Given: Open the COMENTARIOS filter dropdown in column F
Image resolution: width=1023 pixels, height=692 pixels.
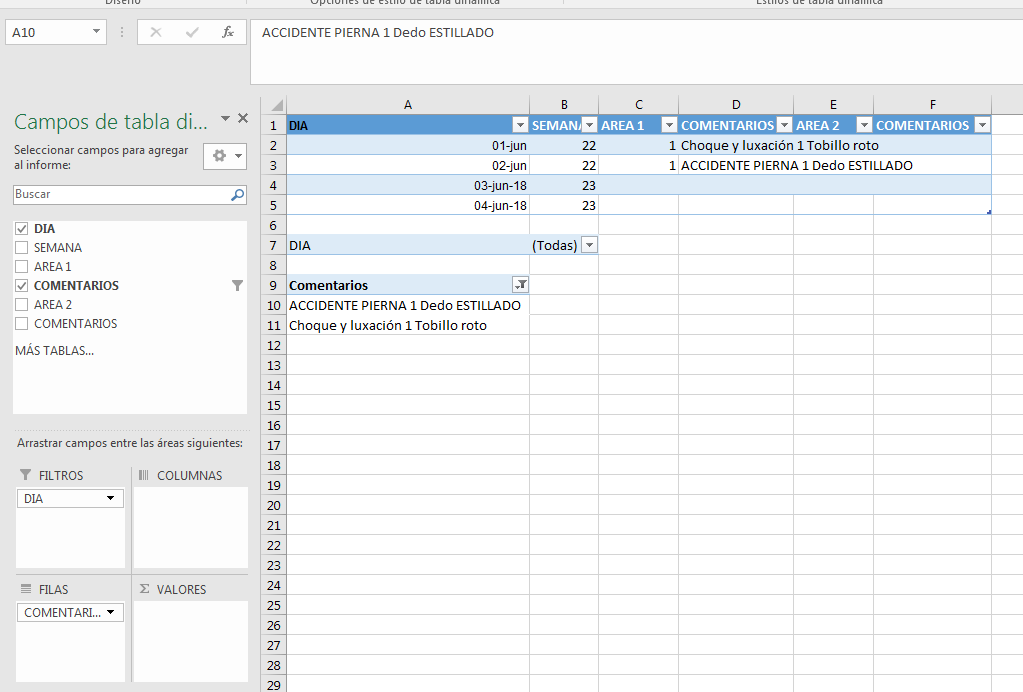Looking at the screenshot, I should point(982,125).
